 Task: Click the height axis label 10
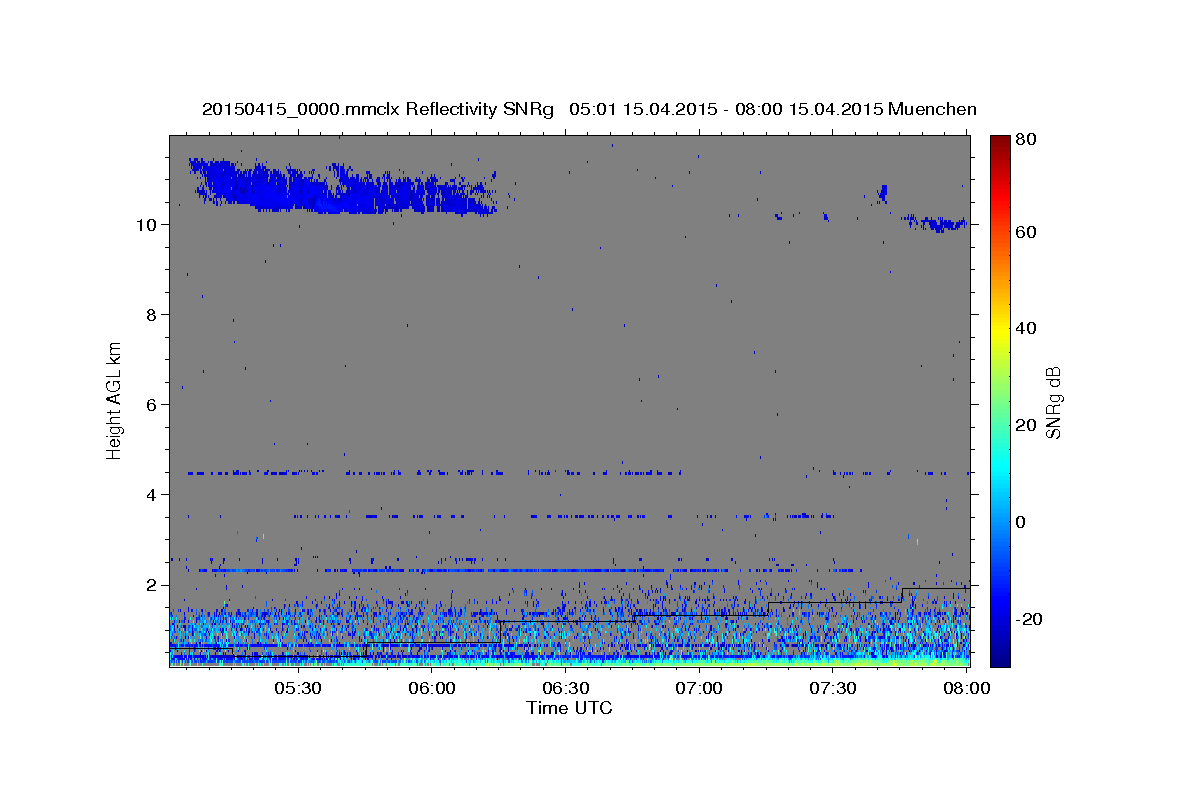coord(146,225)
